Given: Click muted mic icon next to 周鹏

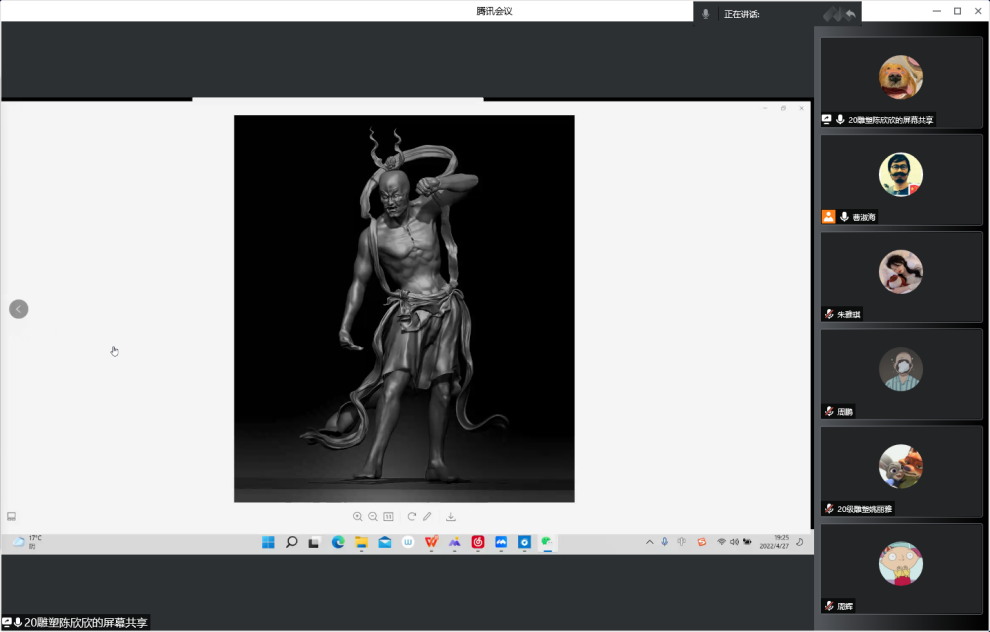Looking at the screenshot, I should point(829,411).
